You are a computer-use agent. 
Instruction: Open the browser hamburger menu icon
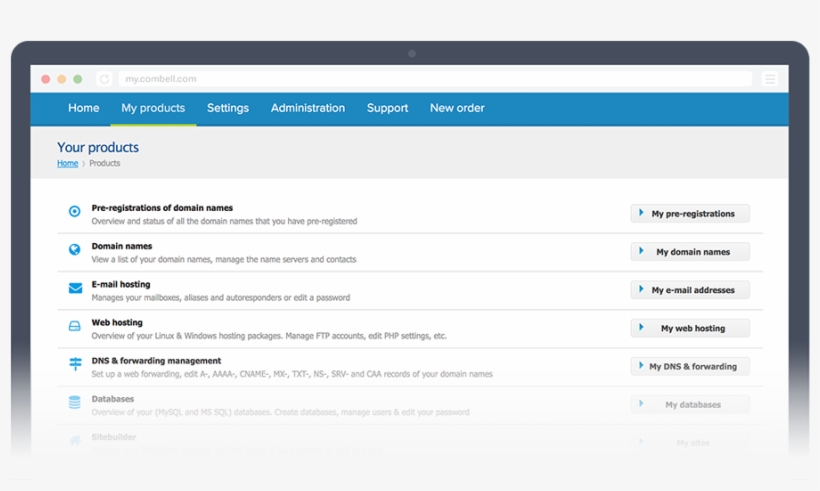pos(769,79)
